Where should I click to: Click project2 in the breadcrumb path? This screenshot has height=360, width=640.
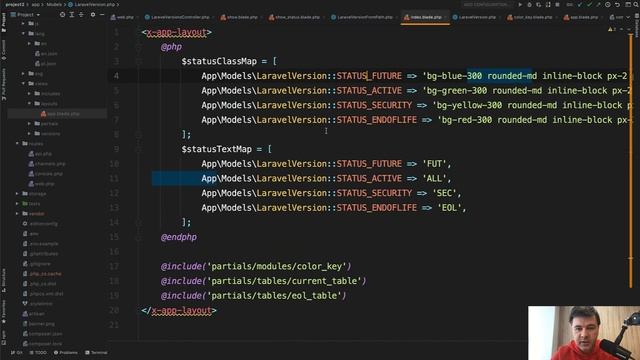15,4
